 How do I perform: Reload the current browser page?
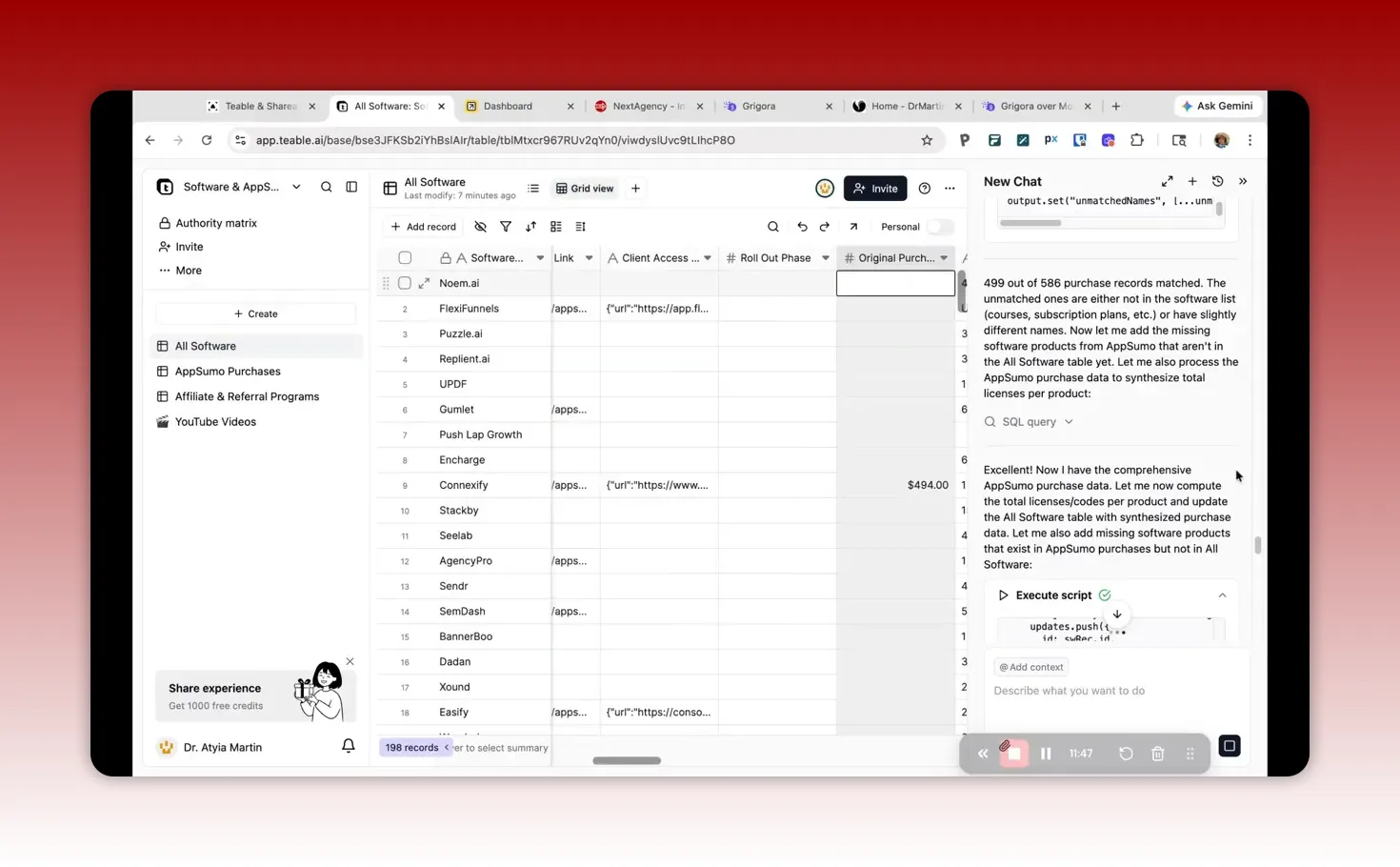207,140
